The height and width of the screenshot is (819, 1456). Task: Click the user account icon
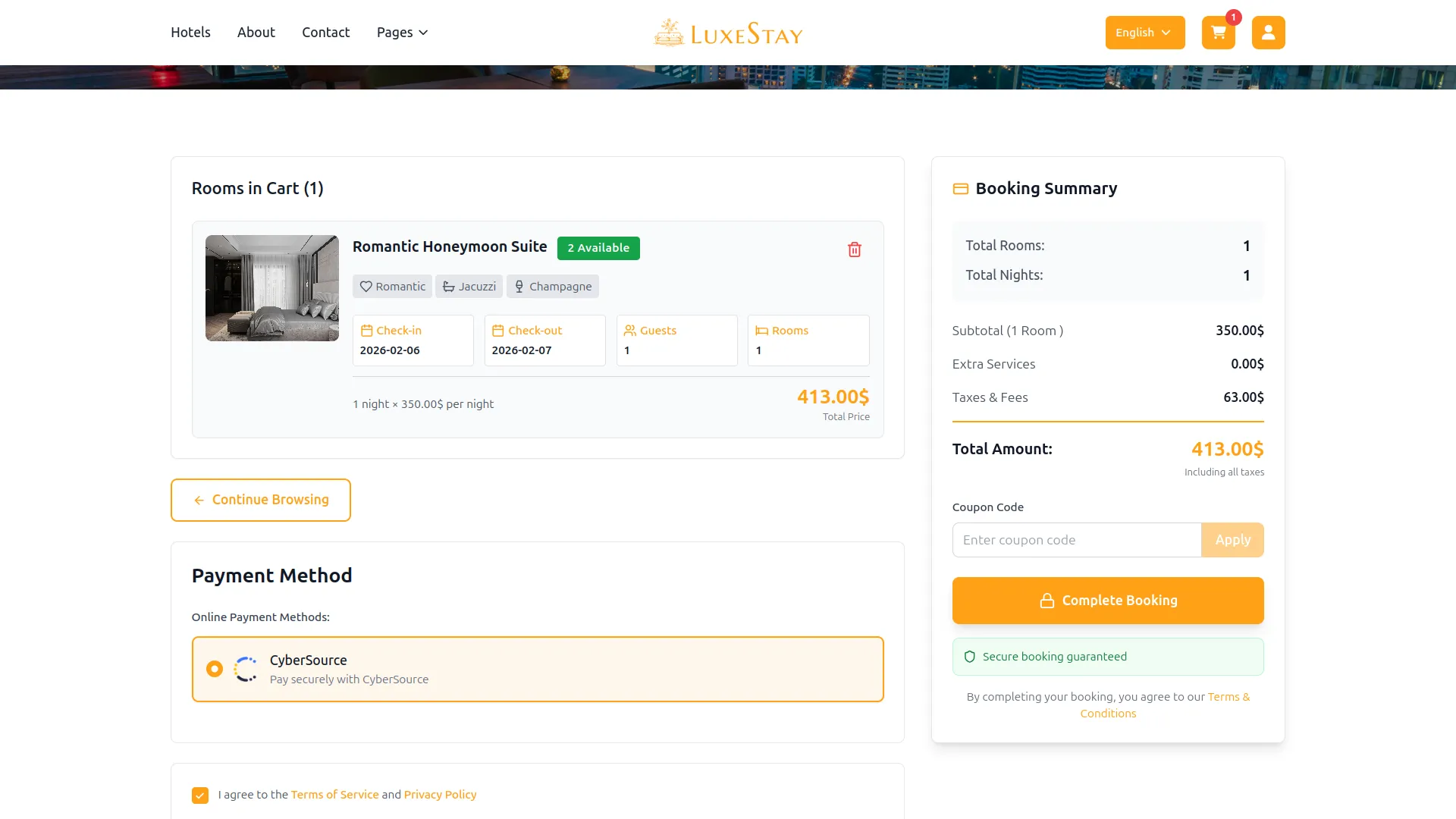pos(1267,33)
